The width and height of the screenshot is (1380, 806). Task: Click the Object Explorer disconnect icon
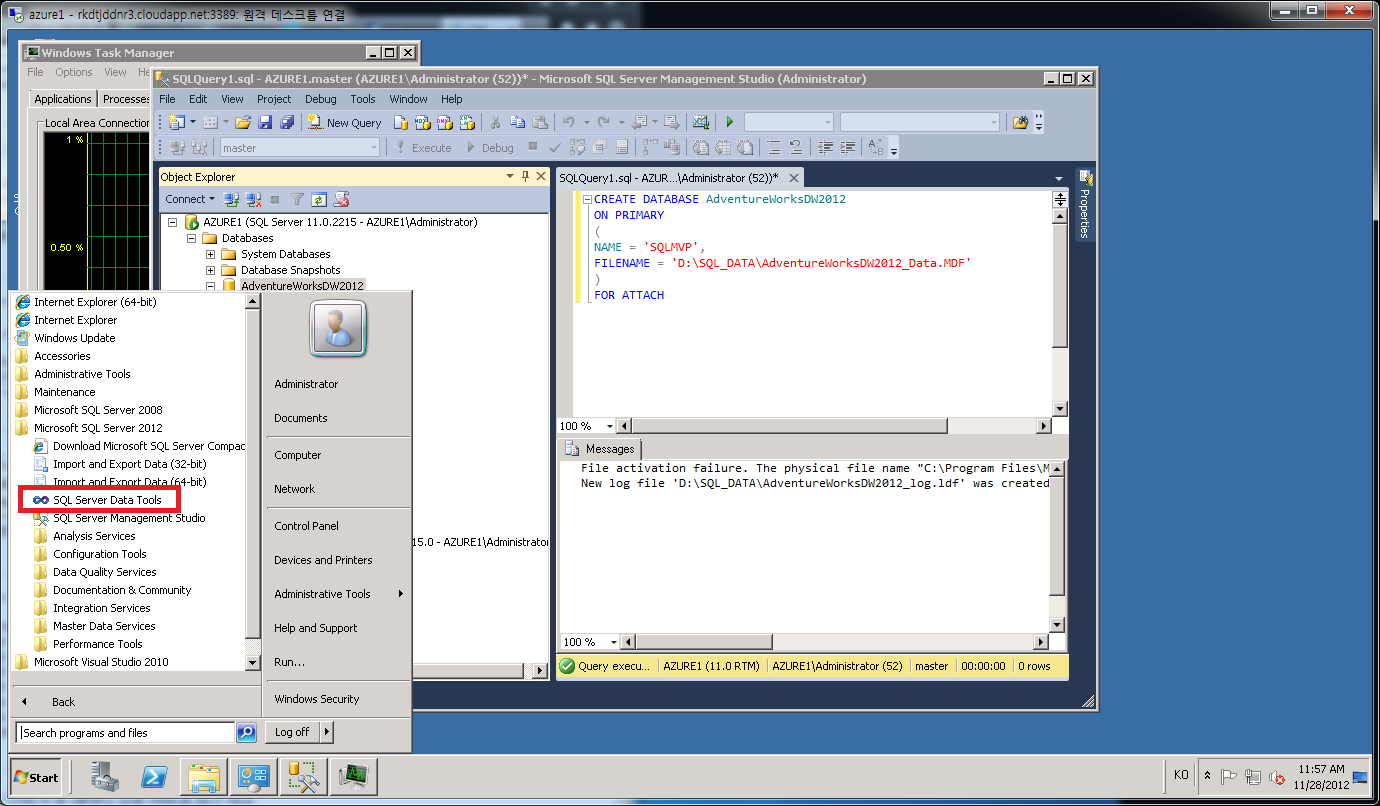253,199
